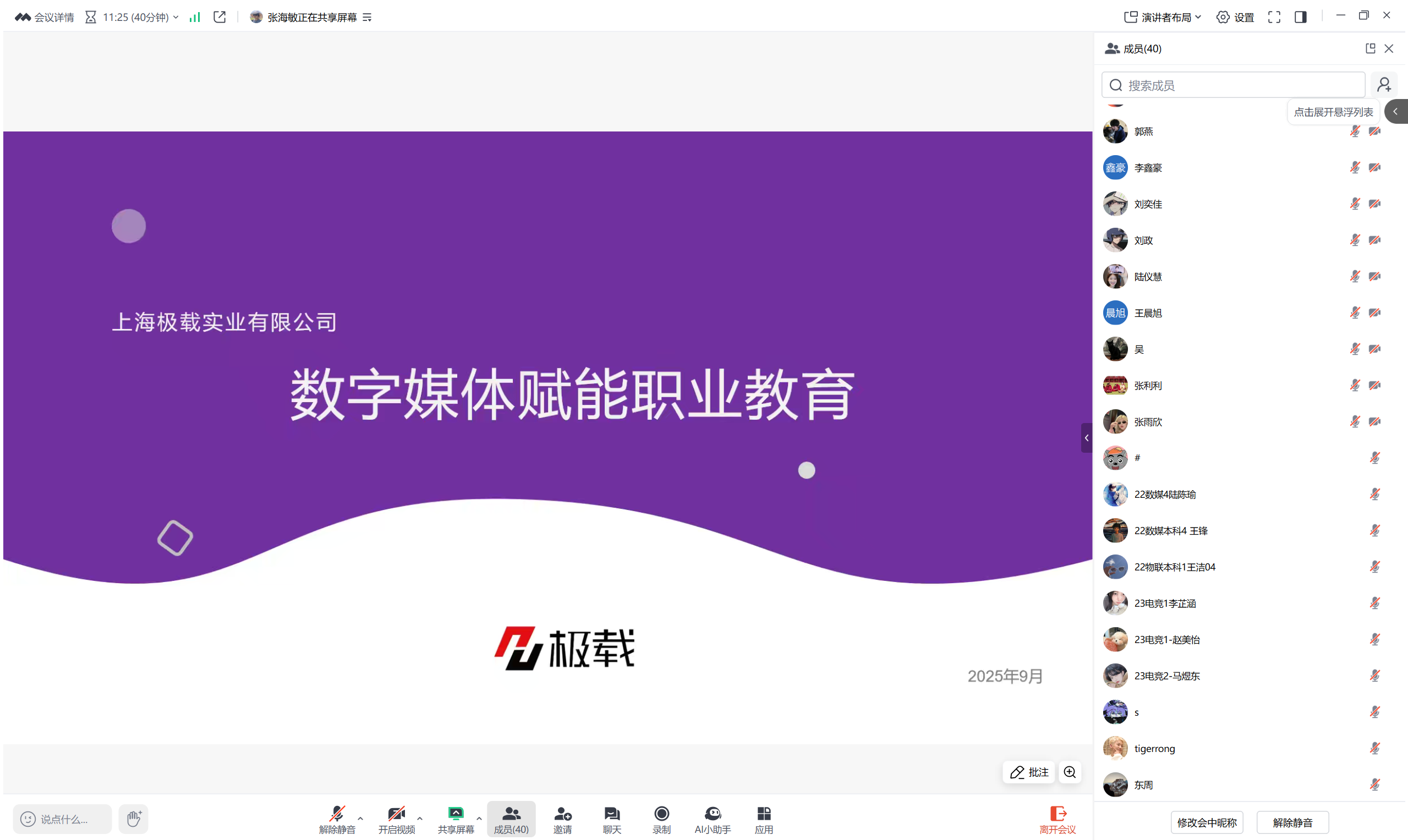Toggle 解除静音 microphone button

click(337, 819)
